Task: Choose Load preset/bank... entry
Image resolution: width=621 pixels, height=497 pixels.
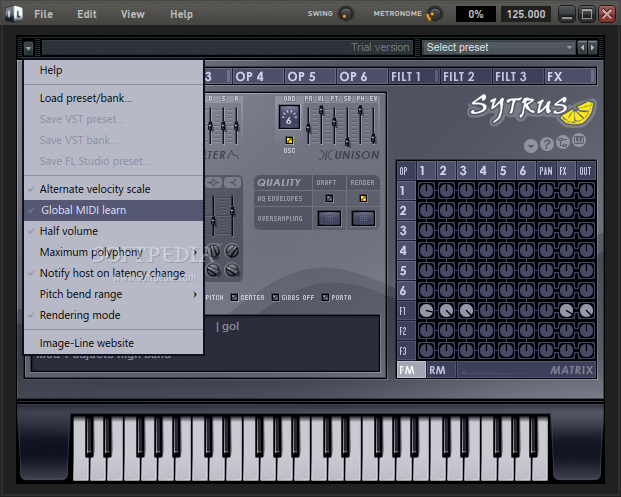Action: click(x=114, y=98)
